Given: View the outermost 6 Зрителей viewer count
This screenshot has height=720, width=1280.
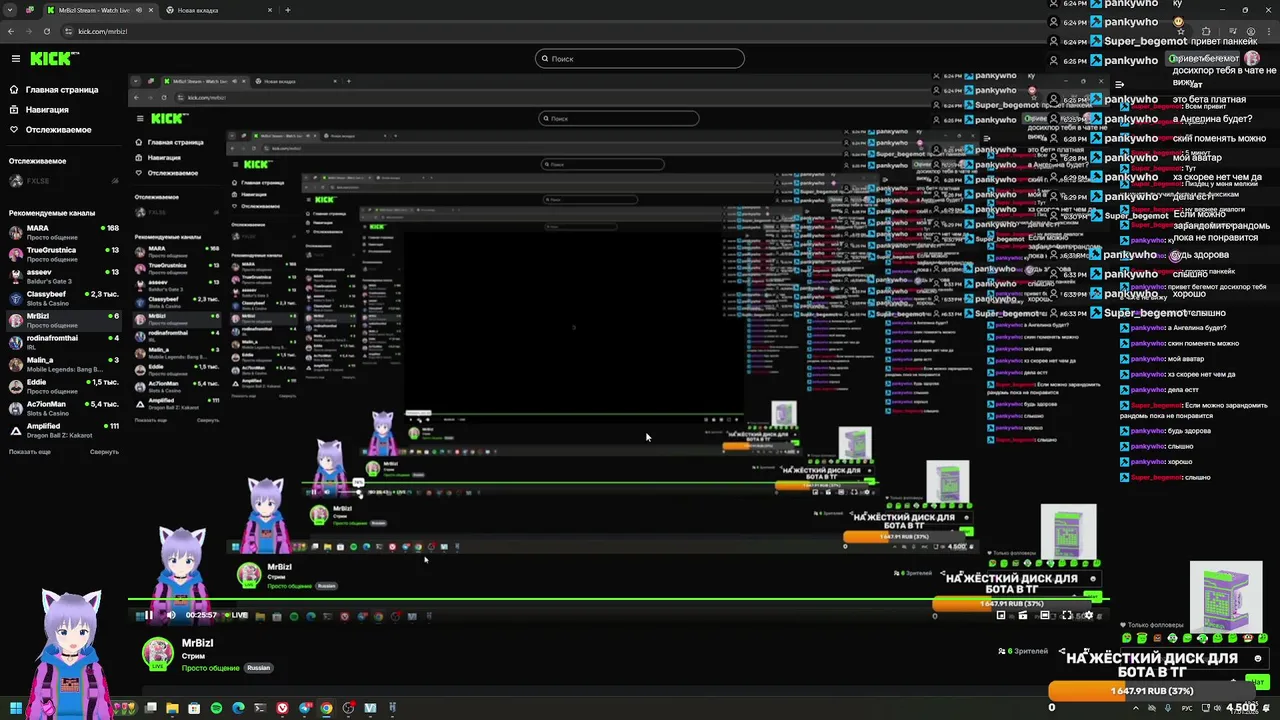Looking at the screenshot, I should [x=1023, y=651].
